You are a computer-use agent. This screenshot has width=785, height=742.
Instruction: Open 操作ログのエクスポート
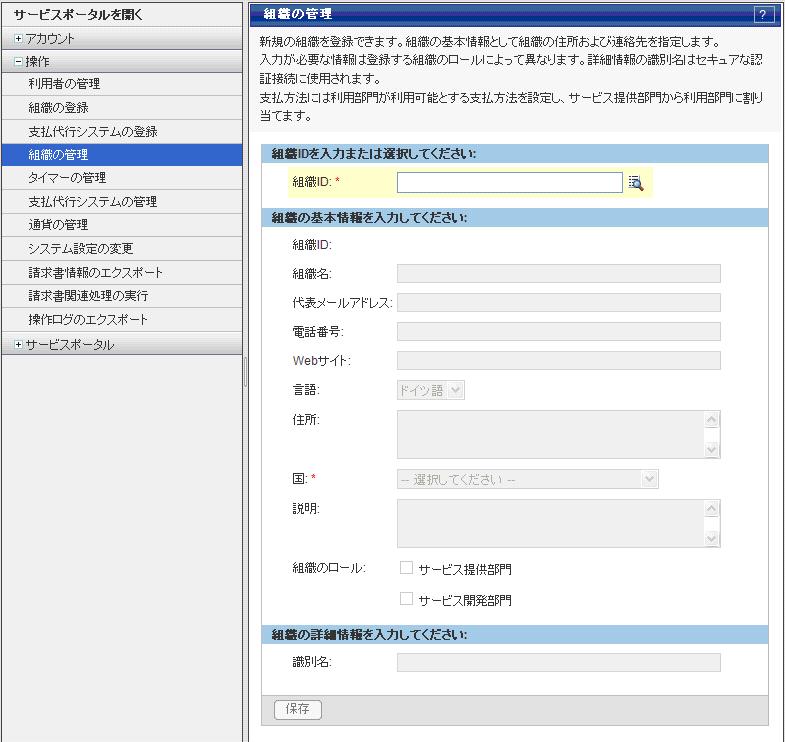tap(88, 320)
